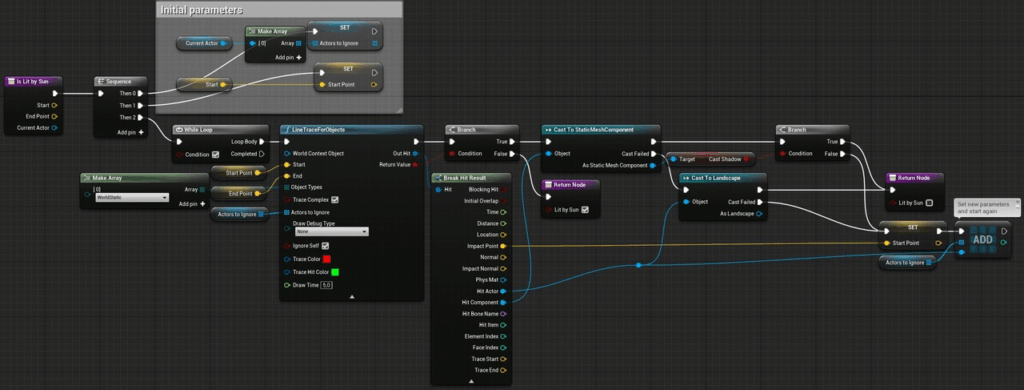The height and width of the screenshot is (390, 1024).
Task: Click the Draw Time value field
Action: click(x=327, y=285)
